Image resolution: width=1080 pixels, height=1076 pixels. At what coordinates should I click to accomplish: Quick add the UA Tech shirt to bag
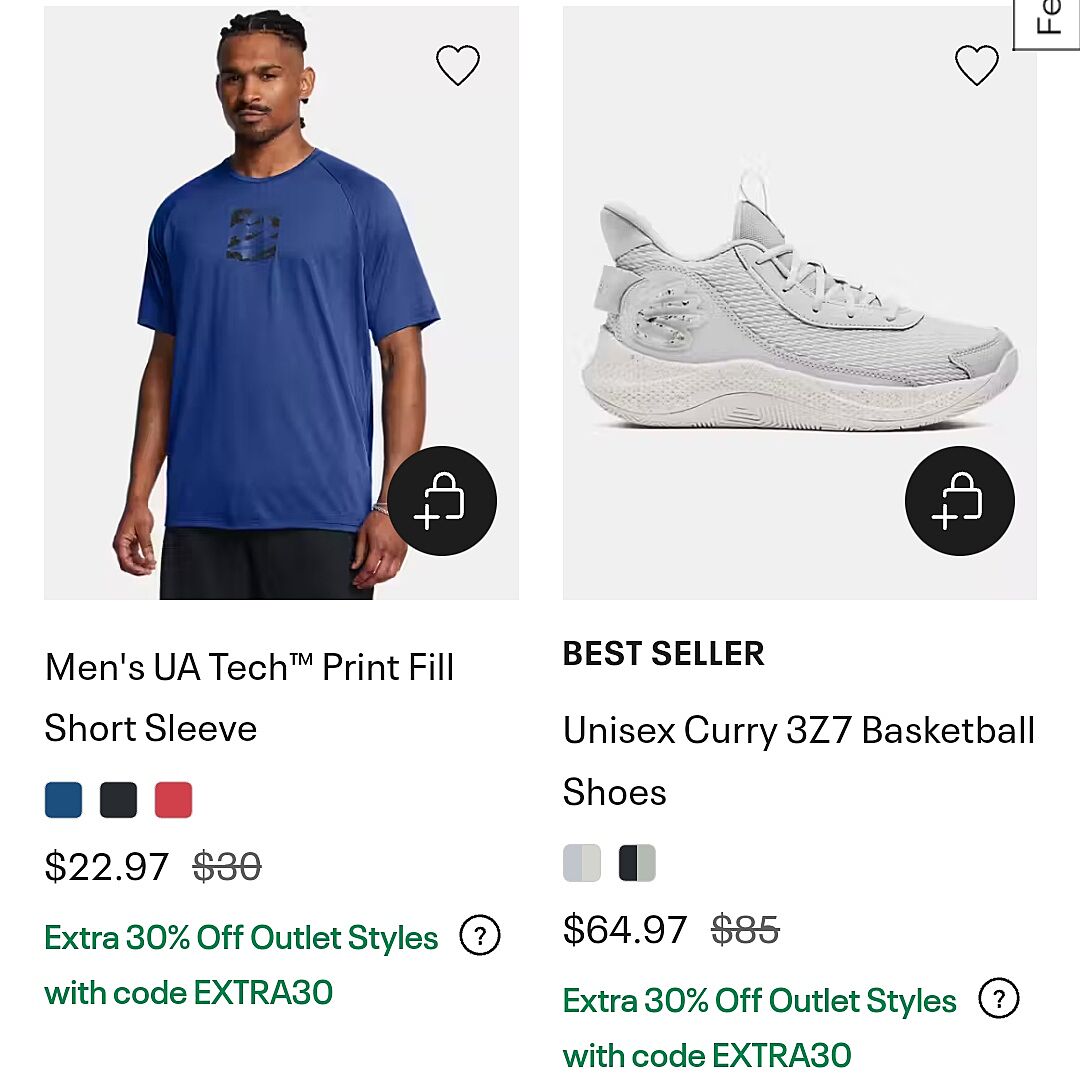point(442,501)
